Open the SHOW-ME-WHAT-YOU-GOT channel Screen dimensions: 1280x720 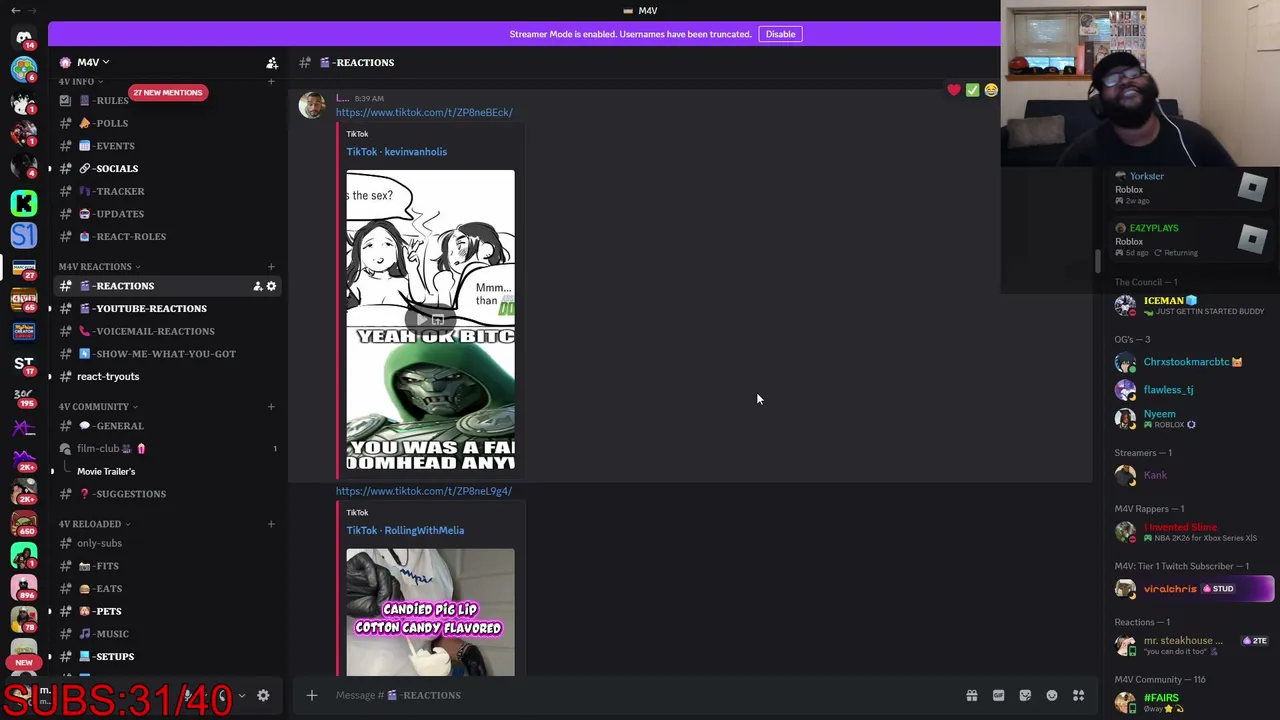pos(167,354)
